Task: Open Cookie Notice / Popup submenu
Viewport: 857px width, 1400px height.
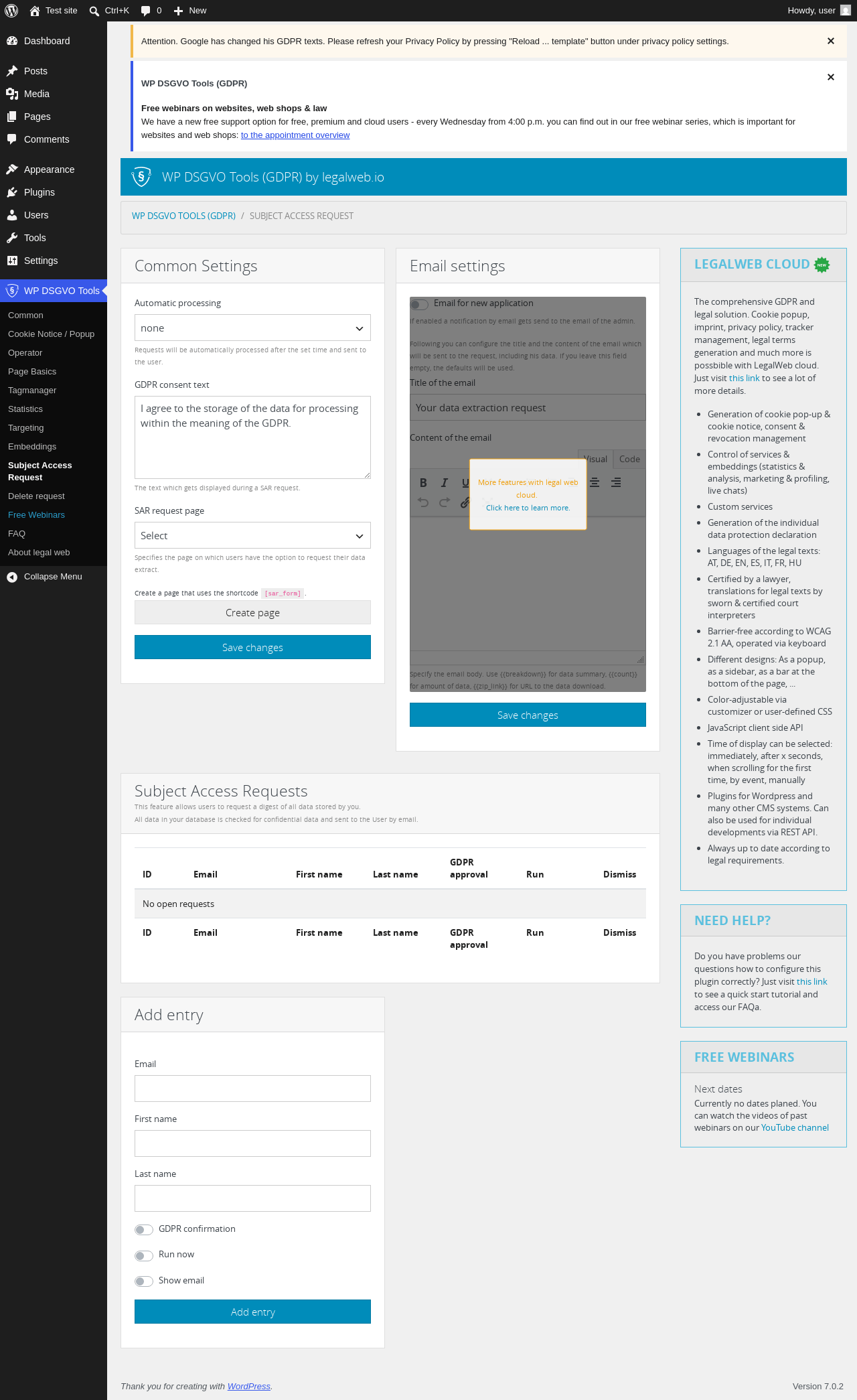Action: coord(51,334)
